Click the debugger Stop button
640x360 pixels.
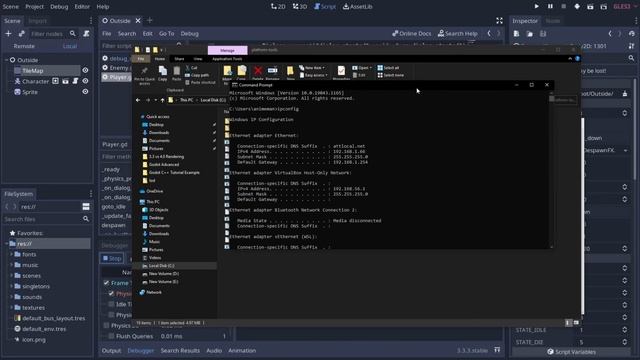112,258
